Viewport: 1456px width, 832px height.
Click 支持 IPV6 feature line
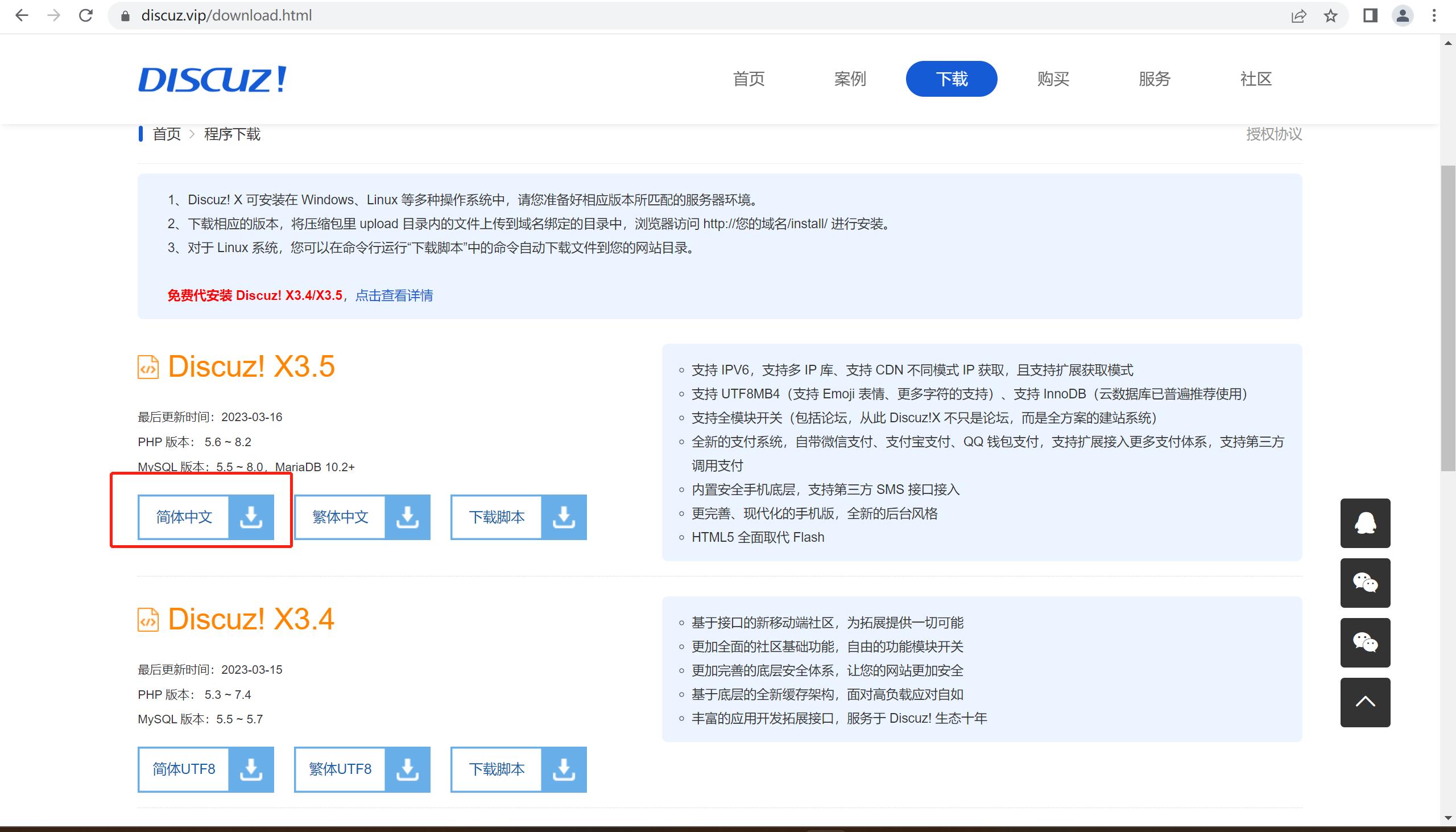click(912, 370)
